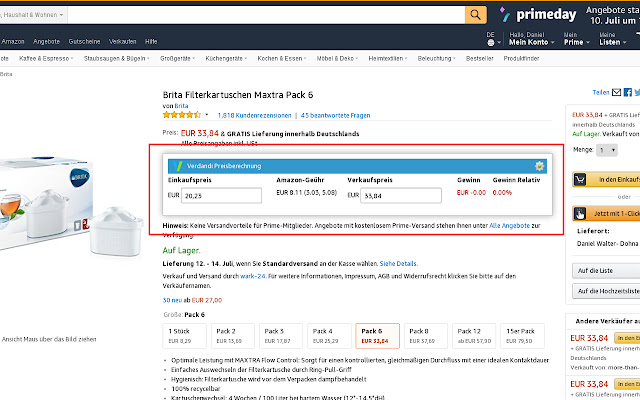Share product on Facebook icon

[628, 92]
